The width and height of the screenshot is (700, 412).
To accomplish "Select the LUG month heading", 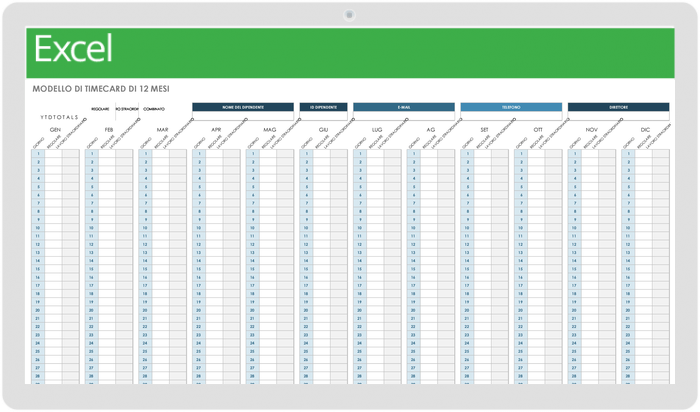I will click(x=377, y=129).
